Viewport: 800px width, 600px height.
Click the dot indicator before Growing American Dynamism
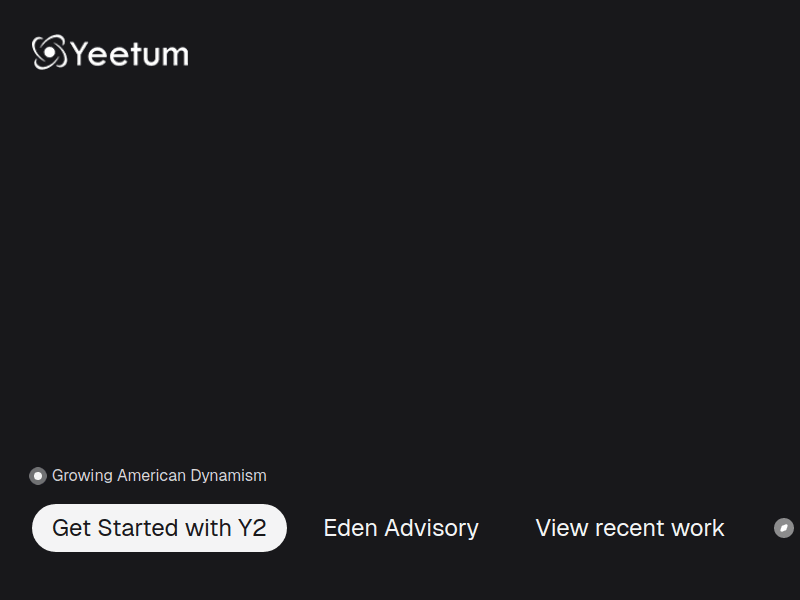click(37, 476)
